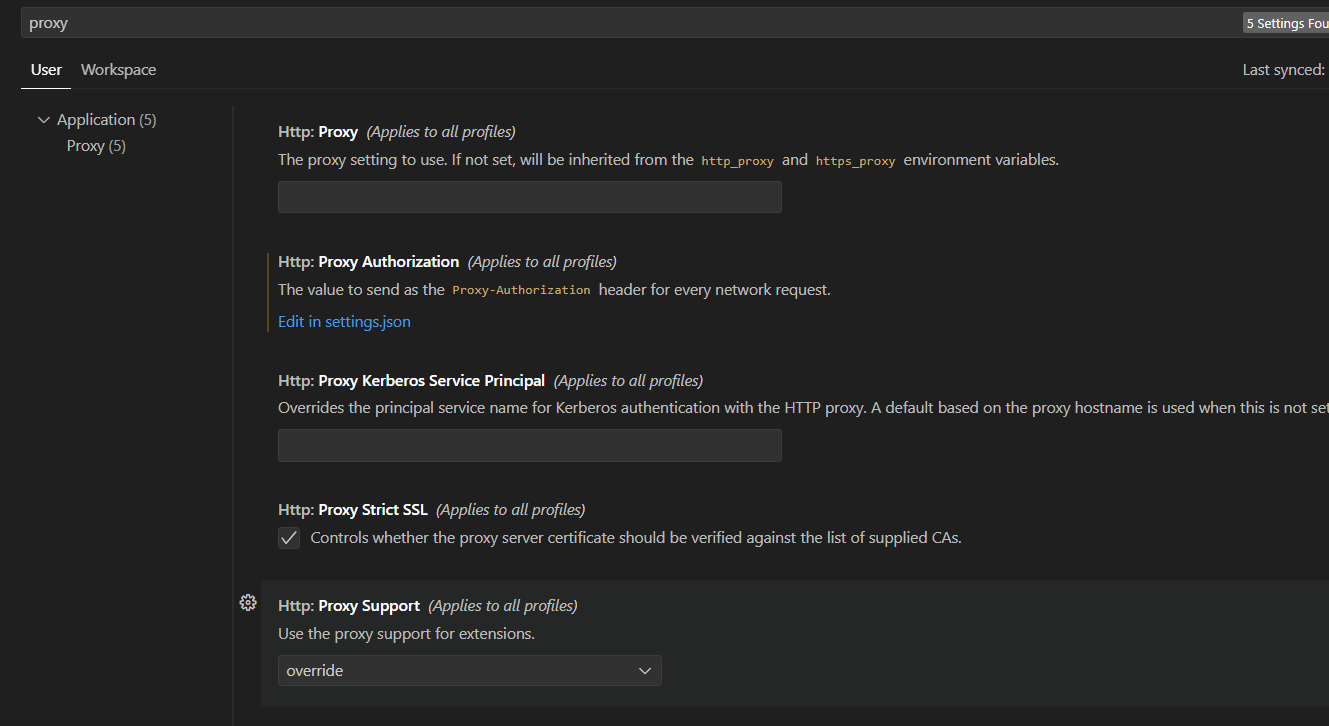Open the Proxy Support dropdown
This screenshot has width=1329, height=726.
tap(470, 670)
